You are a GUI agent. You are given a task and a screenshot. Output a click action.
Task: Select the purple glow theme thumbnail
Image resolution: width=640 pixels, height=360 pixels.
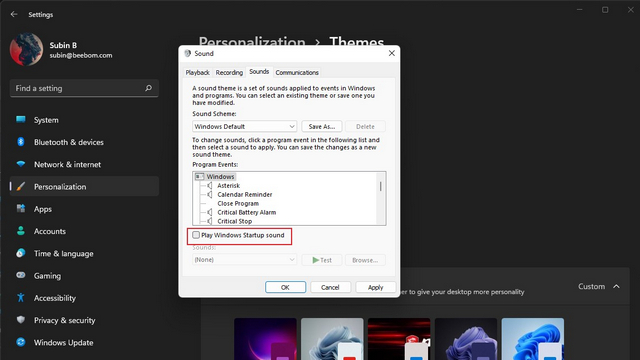tap(265, 339)
